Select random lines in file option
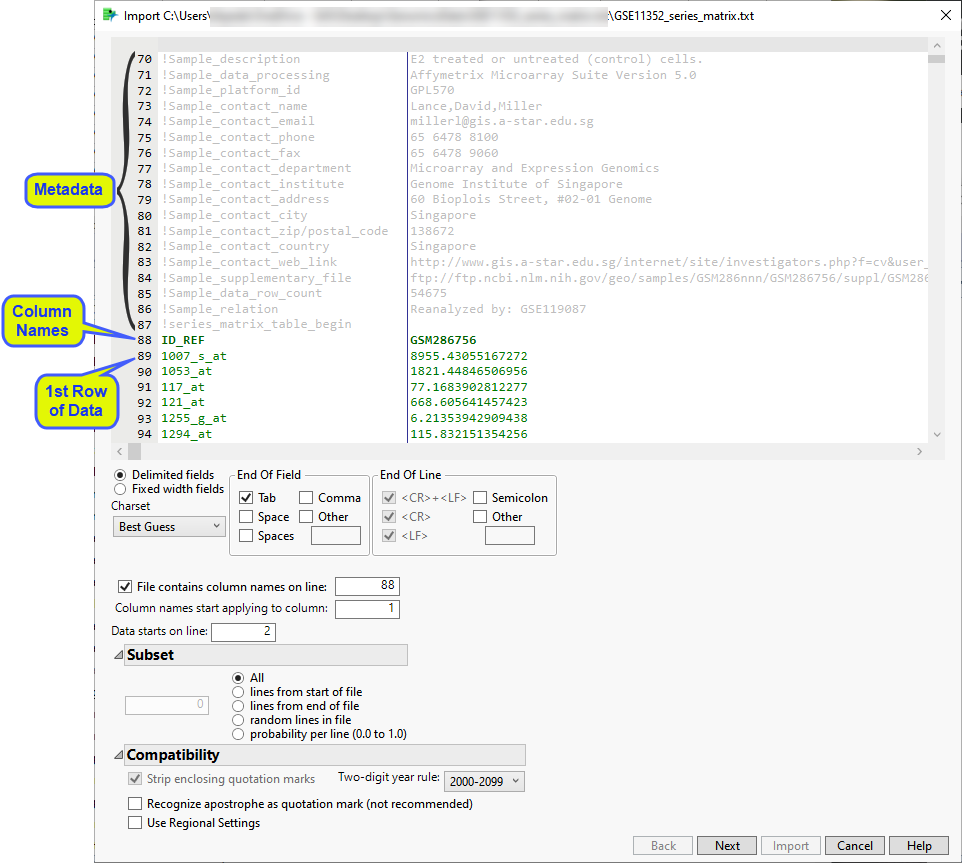The height and width of the screenshot is (863, 962). 238,719
